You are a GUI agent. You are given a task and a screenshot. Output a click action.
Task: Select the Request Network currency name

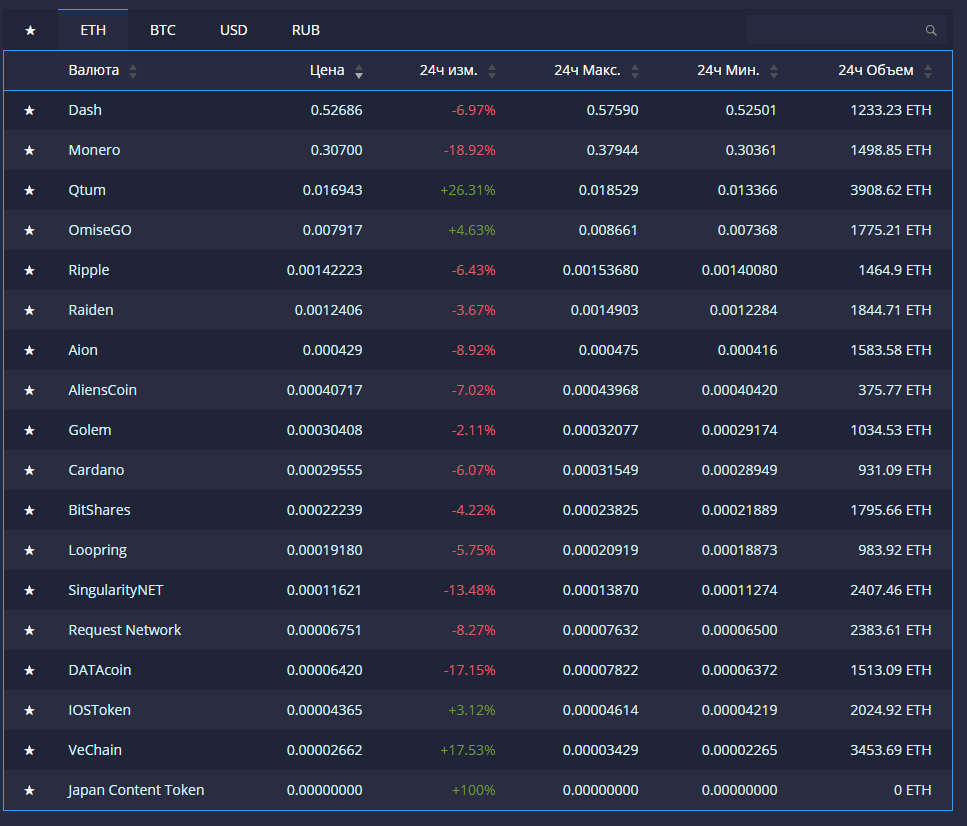(x=125, y=630)
